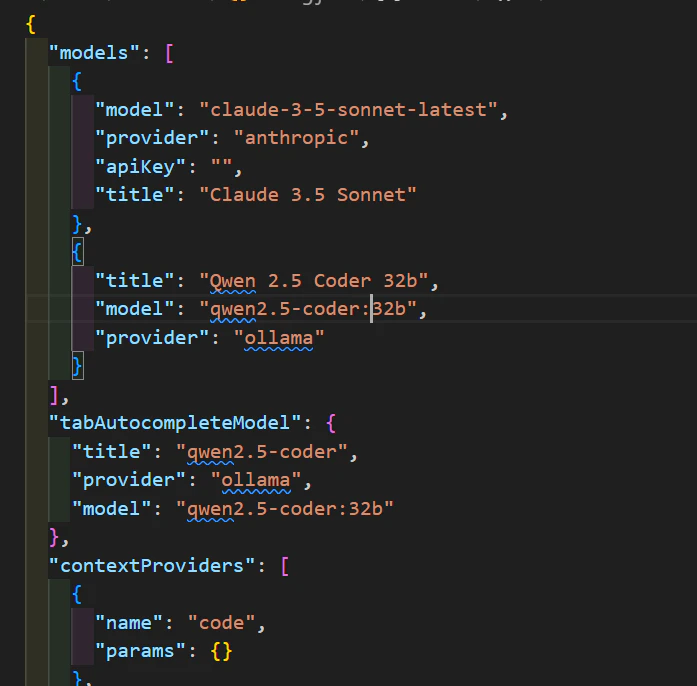Viewport: 697px width, 686px height.
Task: Click the "contextProviders" key name
Action: (152, 566)
